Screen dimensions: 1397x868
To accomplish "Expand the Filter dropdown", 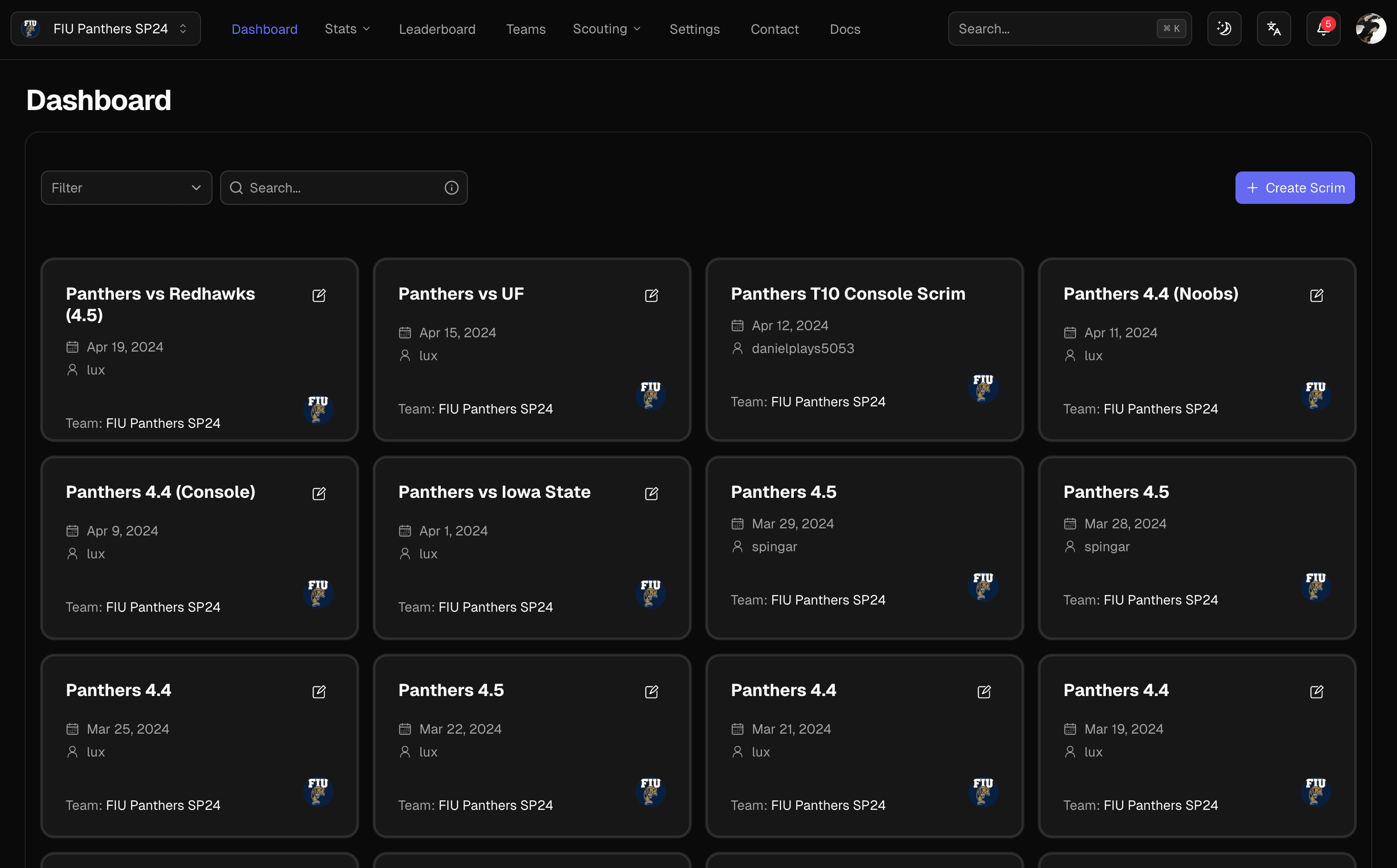I will click(126, 188).
